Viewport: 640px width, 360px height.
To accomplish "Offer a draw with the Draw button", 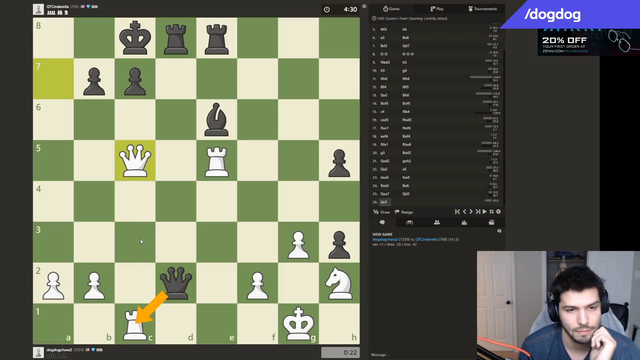I will point(381,212).
